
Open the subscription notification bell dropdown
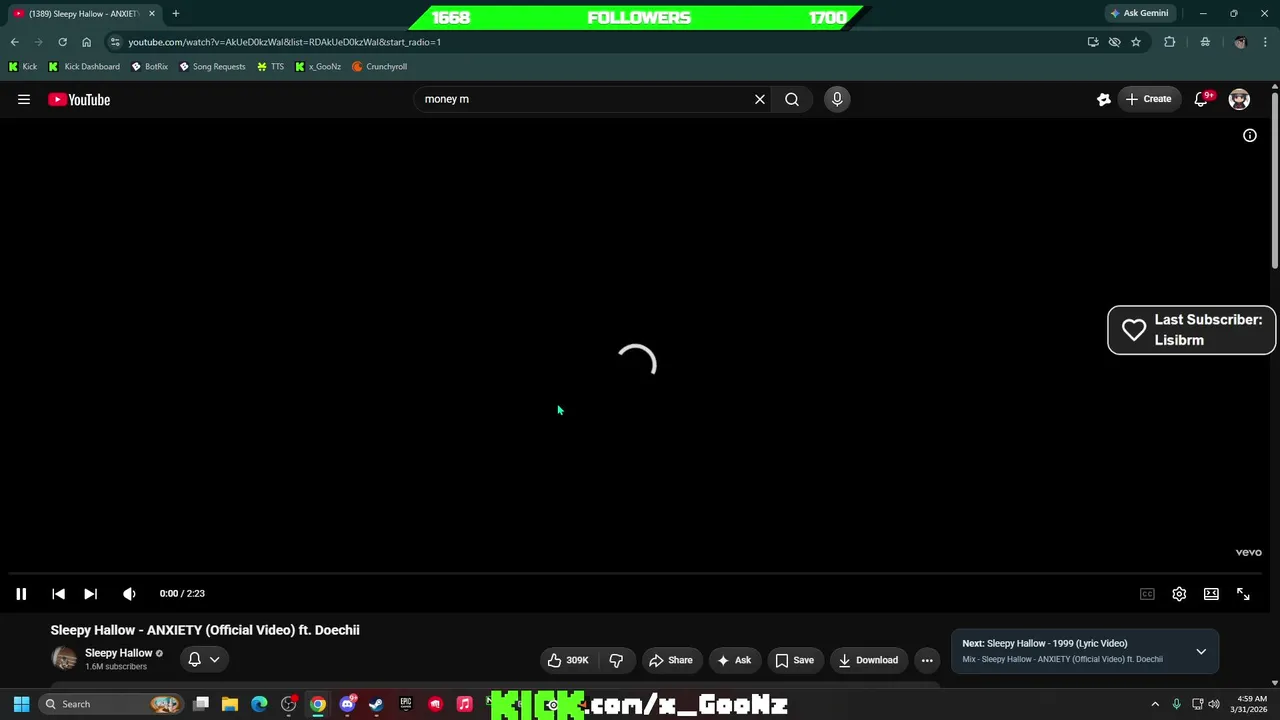coord(203,659)
